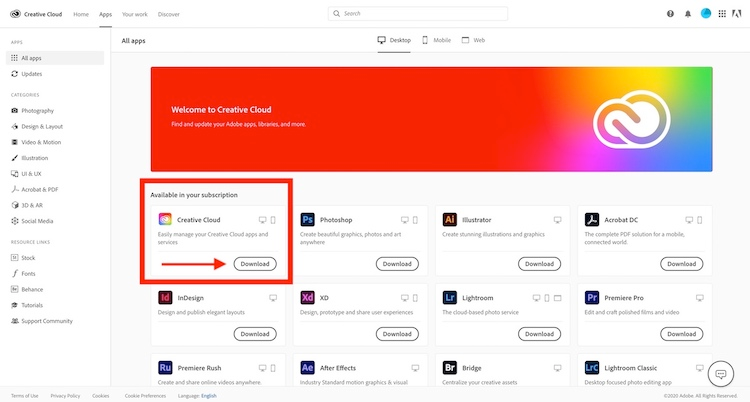Click the Photoshop Ps app icon
The height and width of the screenshot is (402, 750).
(x=308, y=220)
